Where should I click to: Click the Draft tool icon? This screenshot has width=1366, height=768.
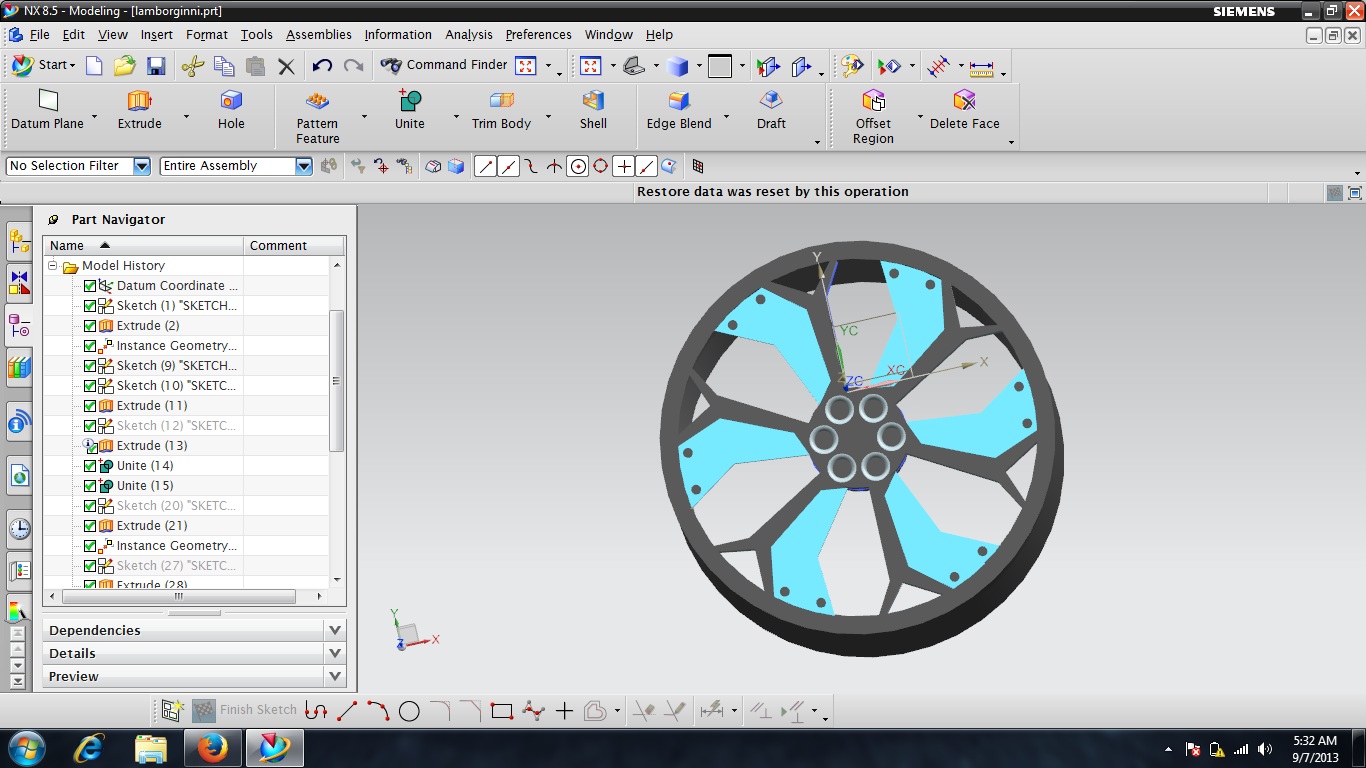(771, 101)
